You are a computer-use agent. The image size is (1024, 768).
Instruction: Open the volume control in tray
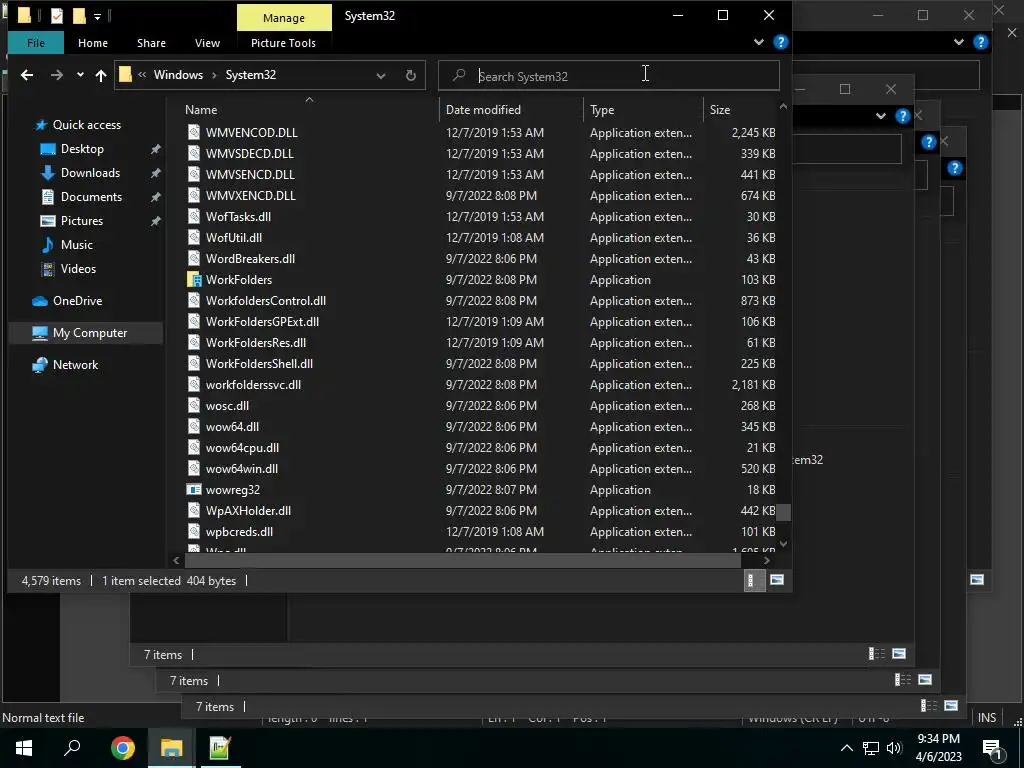(894, 748)
